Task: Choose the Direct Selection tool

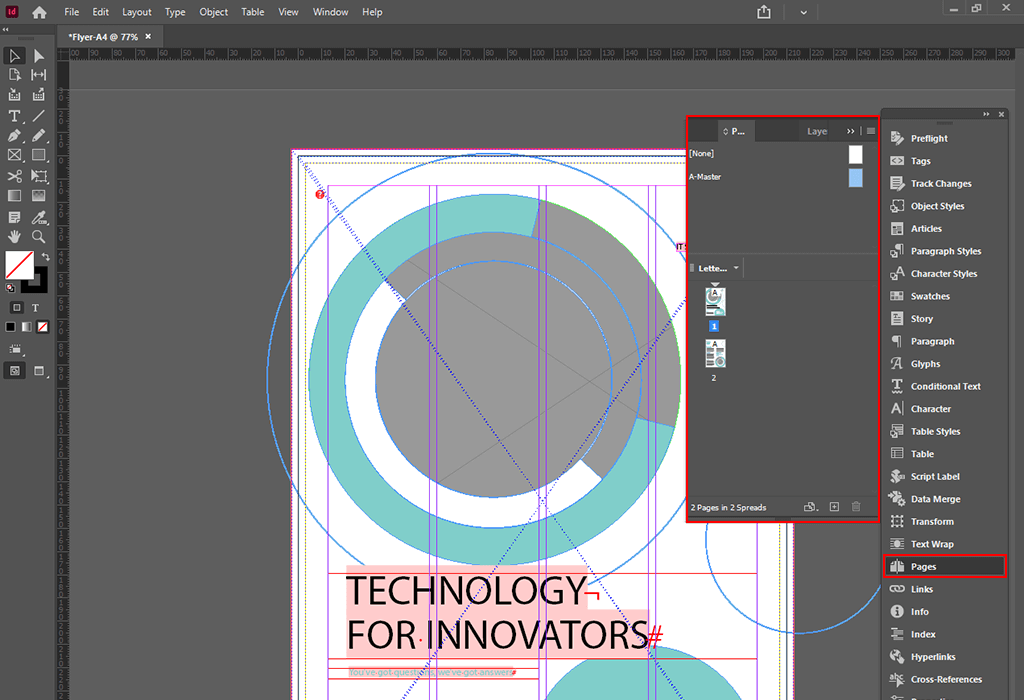Action: click(38, 56)
